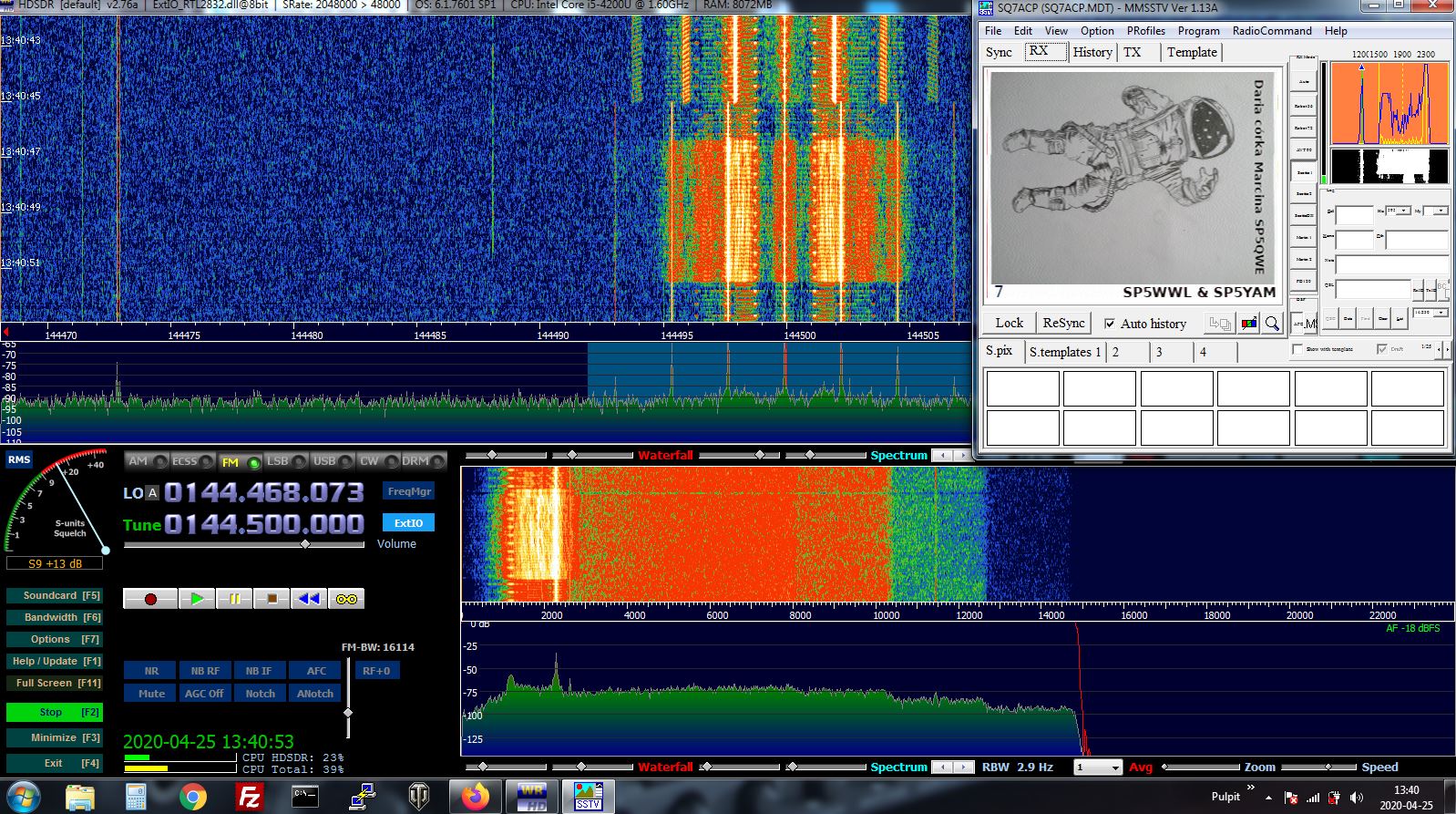Show hidden tray icons arrow
The width and height of the screenshot is (1456, 814).
(x=1268, y=798)
